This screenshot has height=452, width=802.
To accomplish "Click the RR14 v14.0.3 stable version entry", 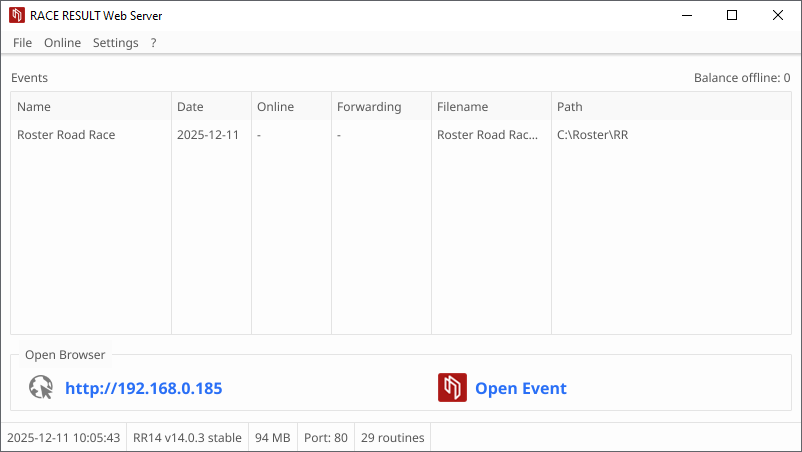I will point(187,438).
